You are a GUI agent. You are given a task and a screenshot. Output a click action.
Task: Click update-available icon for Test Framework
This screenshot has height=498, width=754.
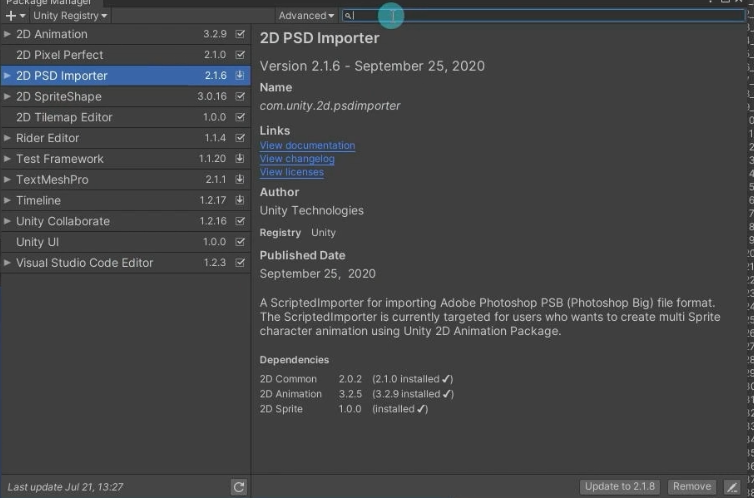point(240,159)
